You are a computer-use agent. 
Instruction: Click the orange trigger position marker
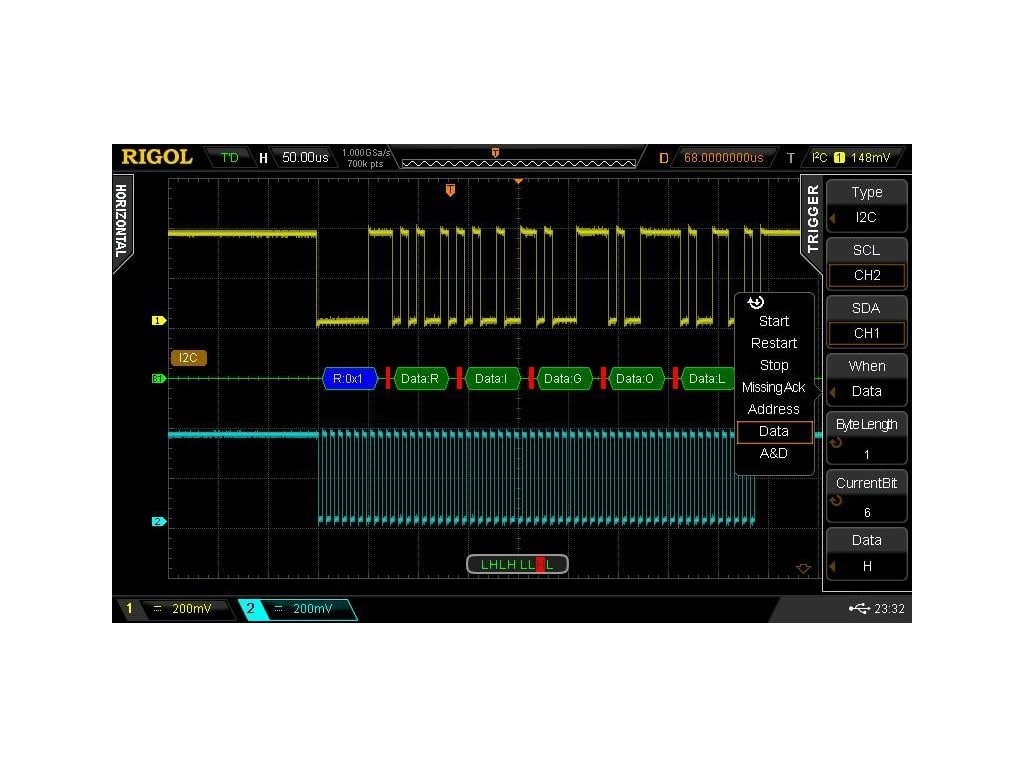click(449, 188)
